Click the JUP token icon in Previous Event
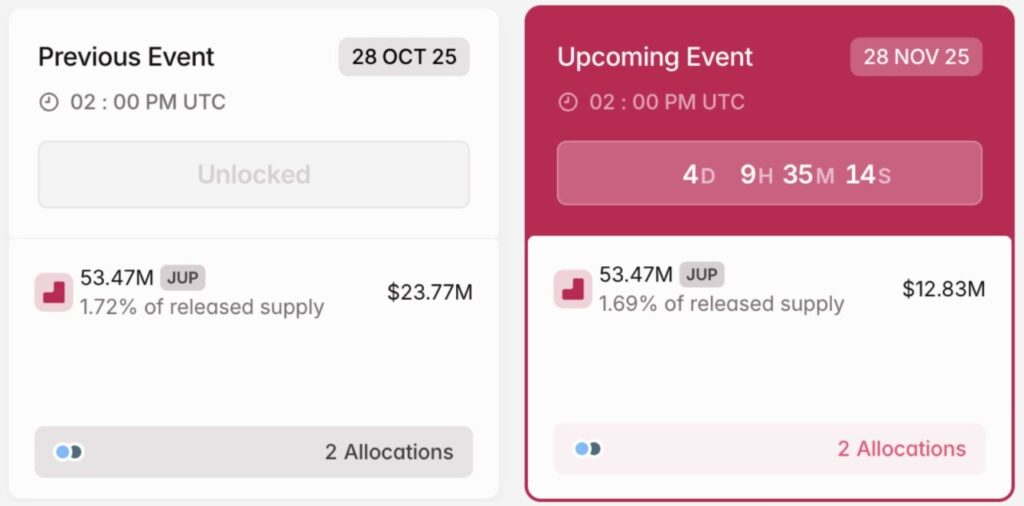Image resolution: width=1024 pixels, height=506 pixels. point(54,292)
